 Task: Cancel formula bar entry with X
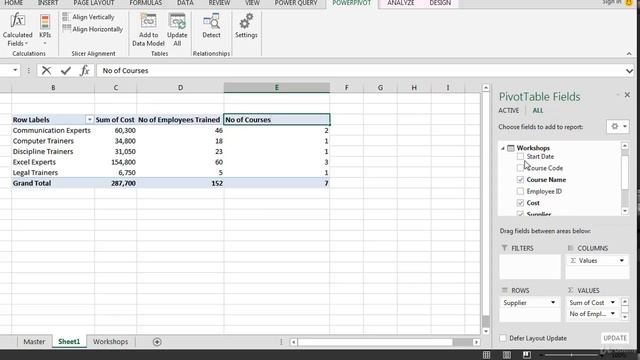point(46,71)
